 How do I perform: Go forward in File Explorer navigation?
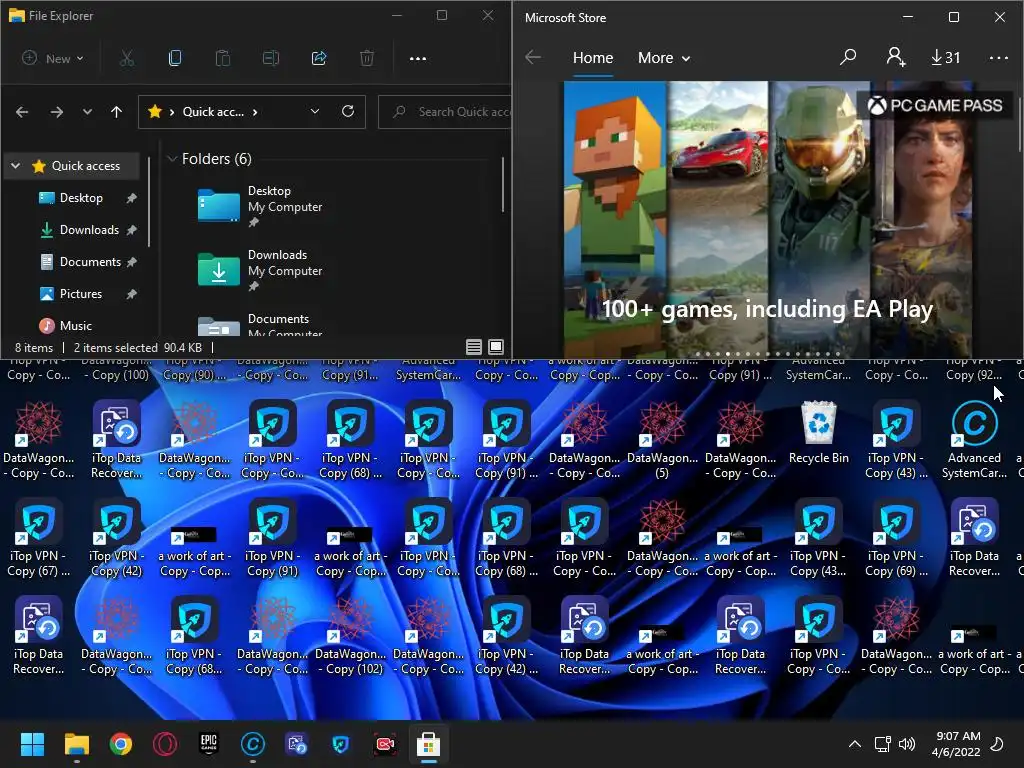point(57,112)
